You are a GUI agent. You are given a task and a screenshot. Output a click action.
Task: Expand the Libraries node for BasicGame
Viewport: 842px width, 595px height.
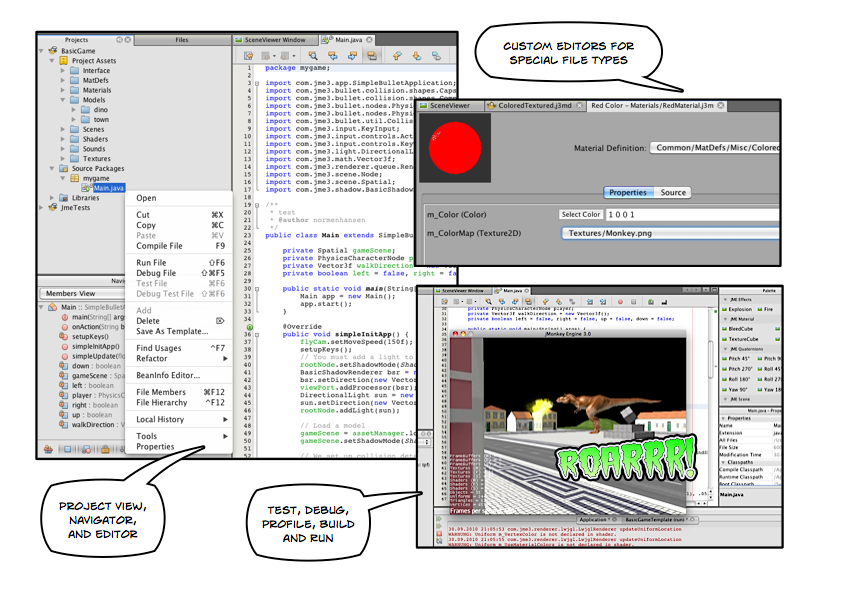pos(51,198)
